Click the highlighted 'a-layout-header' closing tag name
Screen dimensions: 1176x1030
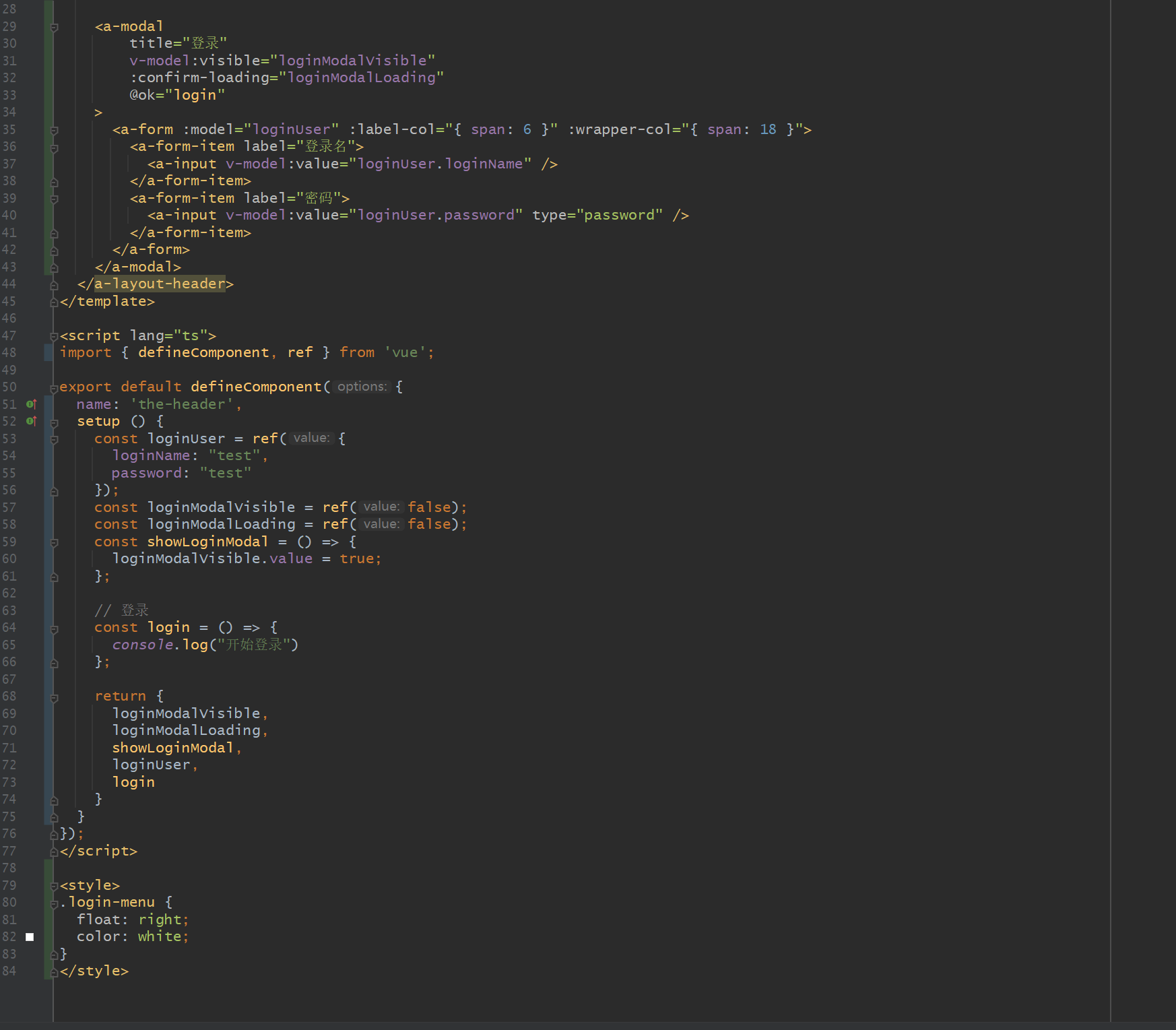[160, 284]
